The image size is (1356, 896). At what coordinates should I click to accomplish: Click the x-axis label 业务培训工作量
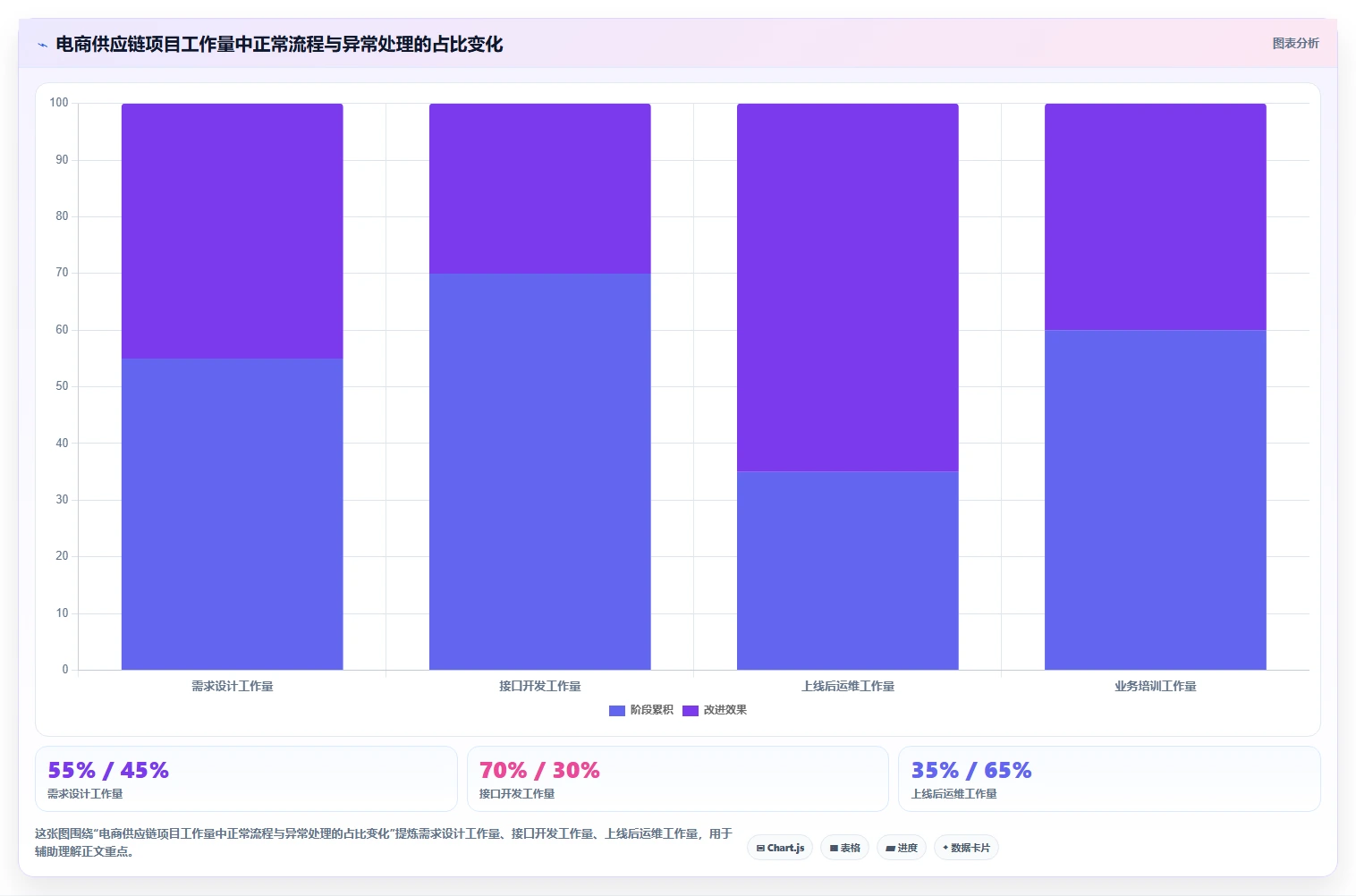(1156, 686)
